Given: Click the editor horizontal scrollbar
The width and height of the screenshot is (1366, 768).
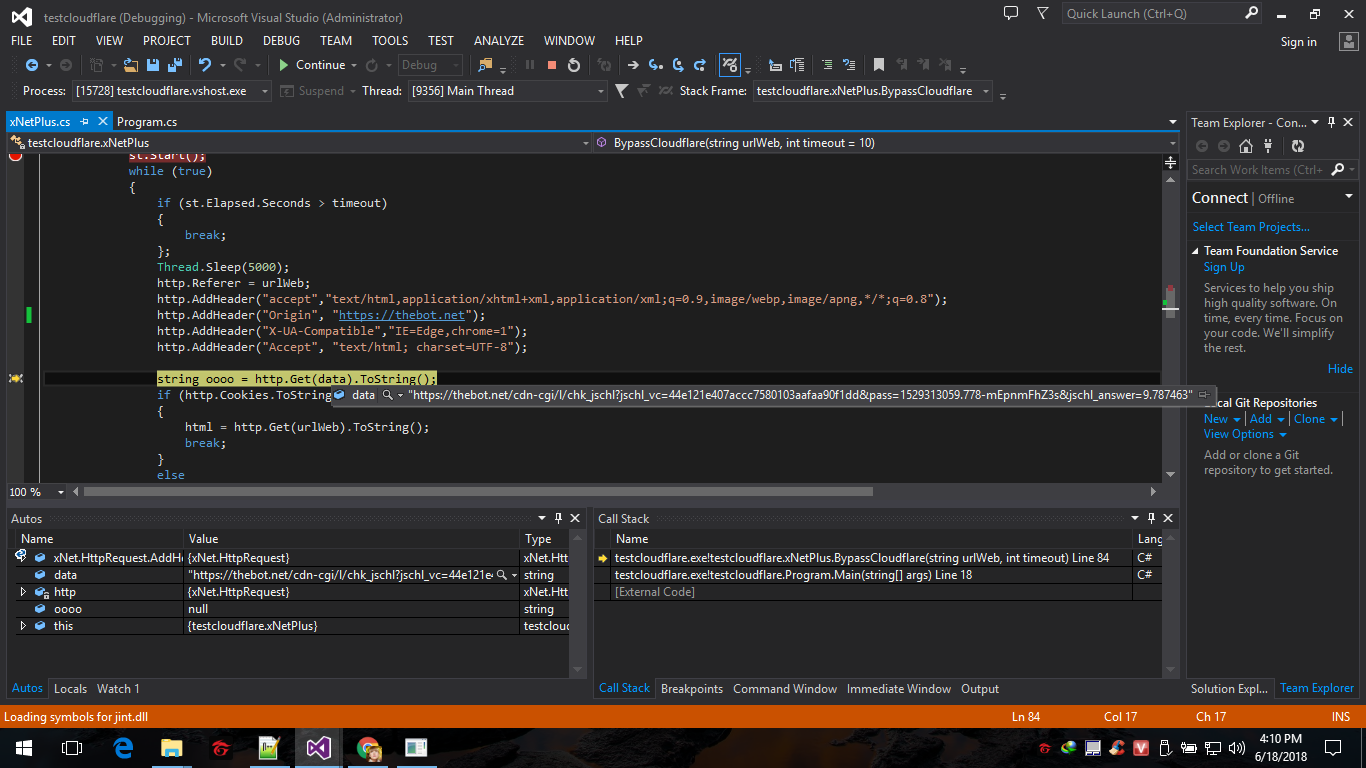Looking at the screenshot, I should pos(478,492).
